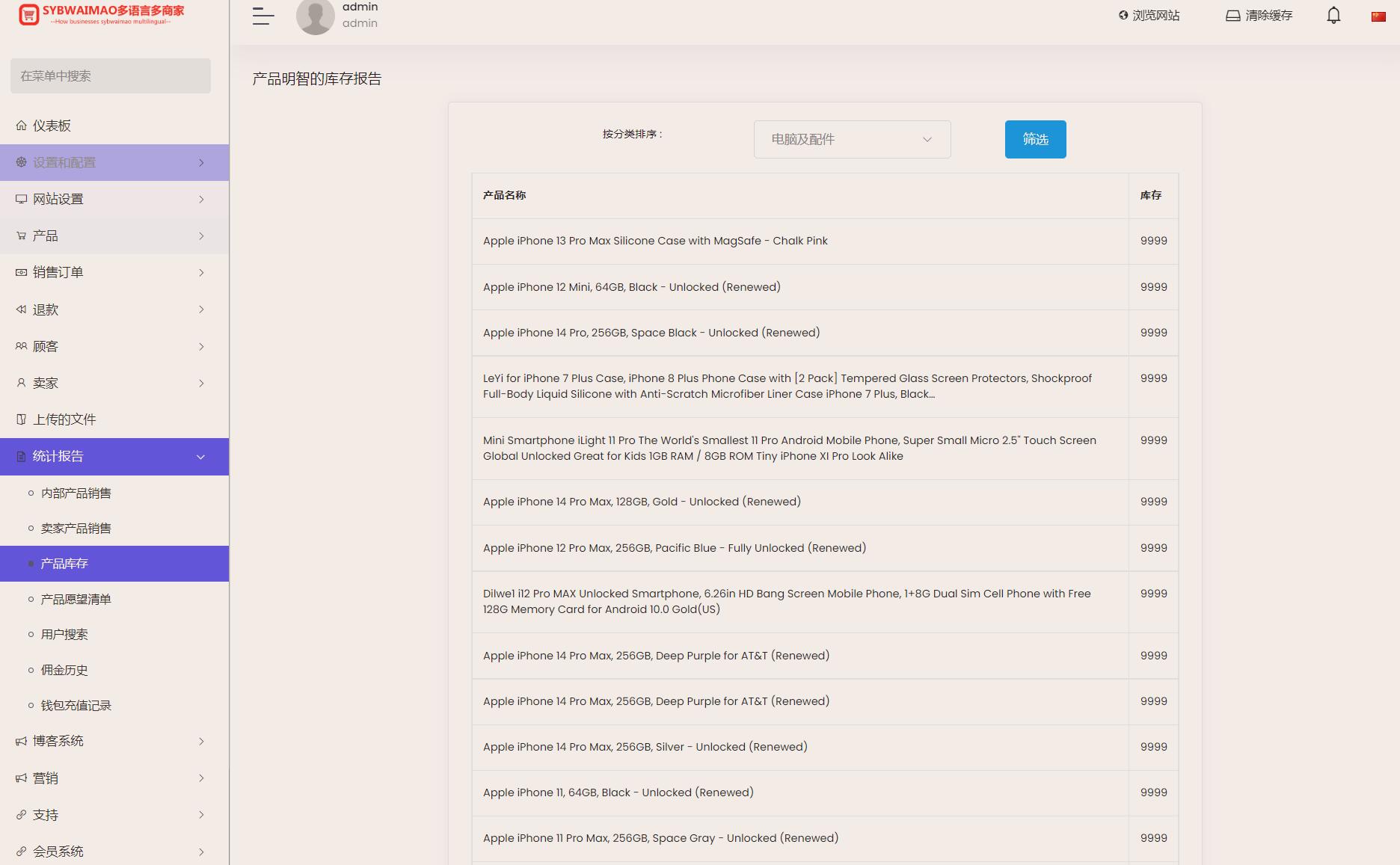Expand the 网站设置 chevron
The image size is (1400, 865).
201,199
